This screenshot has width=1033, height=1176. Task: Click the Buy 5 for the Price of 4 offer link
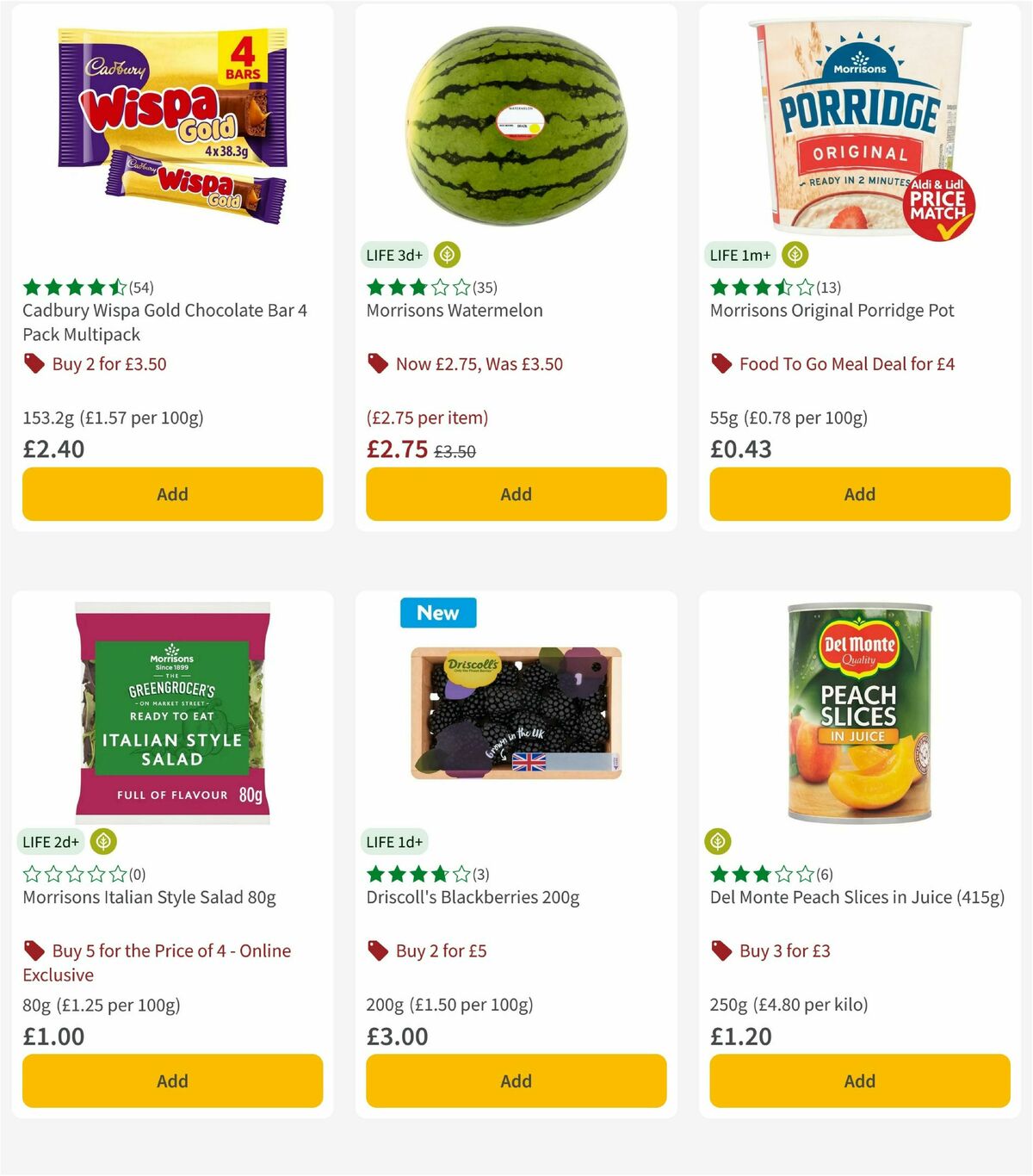159,950
